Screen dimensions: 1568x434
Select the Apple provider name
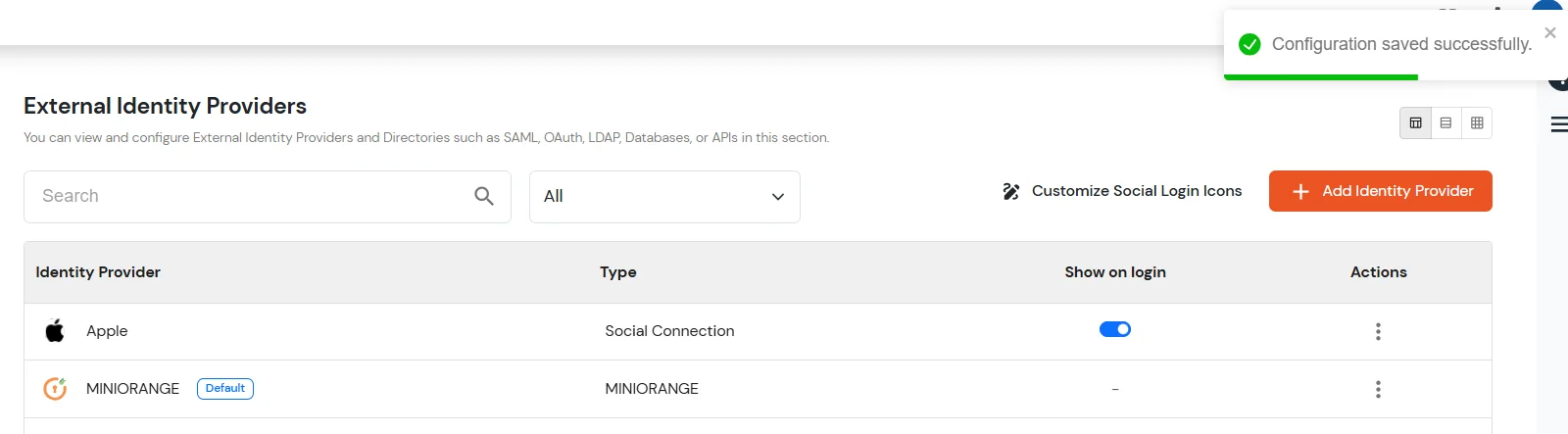point(107,331)
